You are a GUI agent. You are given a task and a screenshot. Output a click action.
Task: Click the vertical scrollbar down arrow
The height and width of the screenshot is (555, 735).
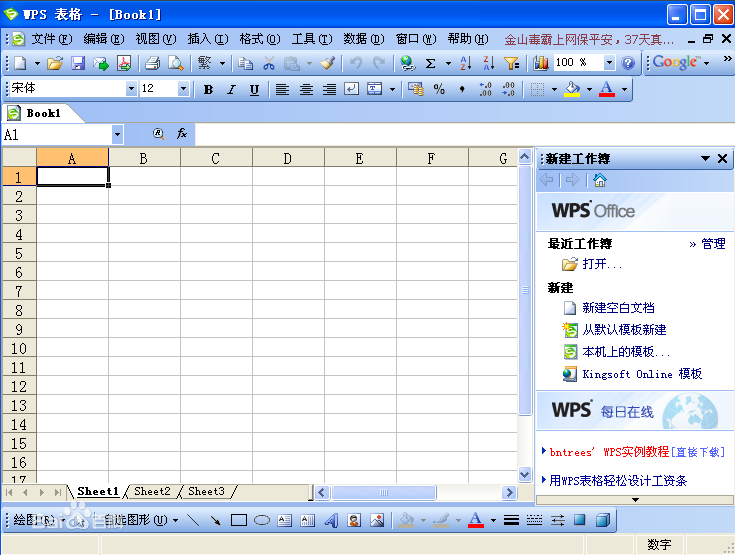(x=525, y=474)
